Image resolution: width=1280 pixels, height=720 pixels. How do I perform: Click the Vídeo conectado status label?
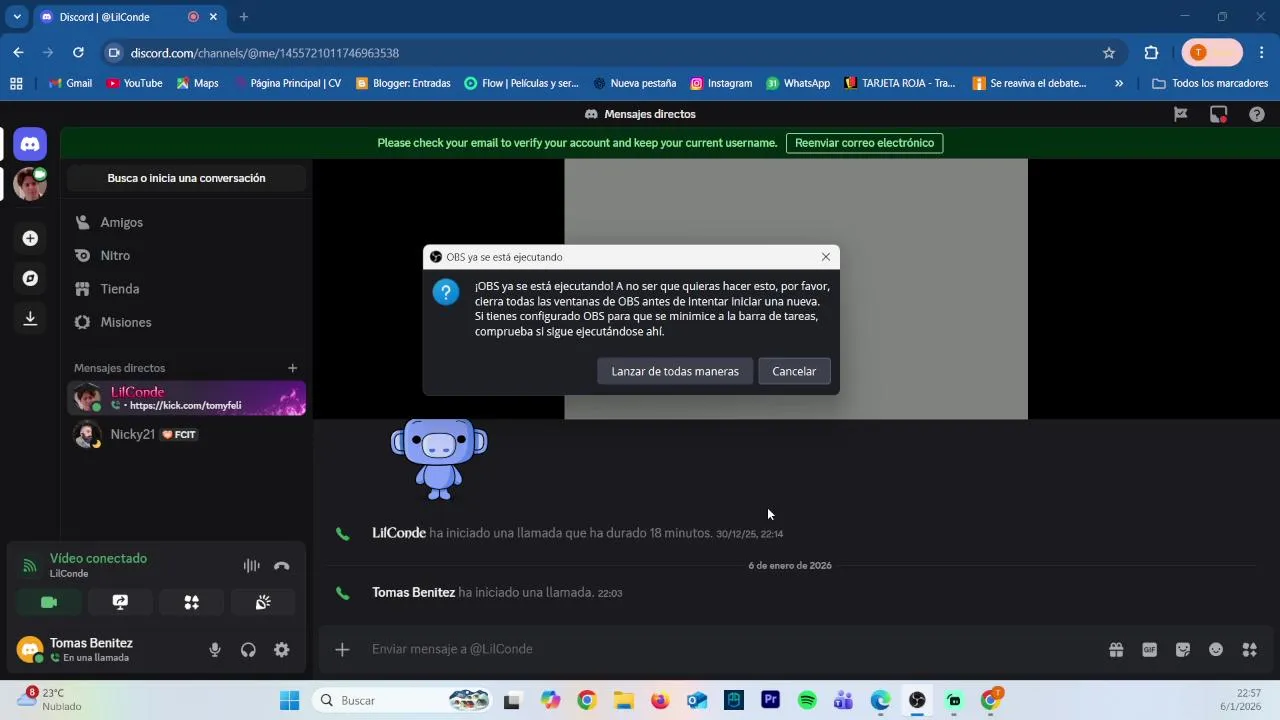(x=98, y=558)
